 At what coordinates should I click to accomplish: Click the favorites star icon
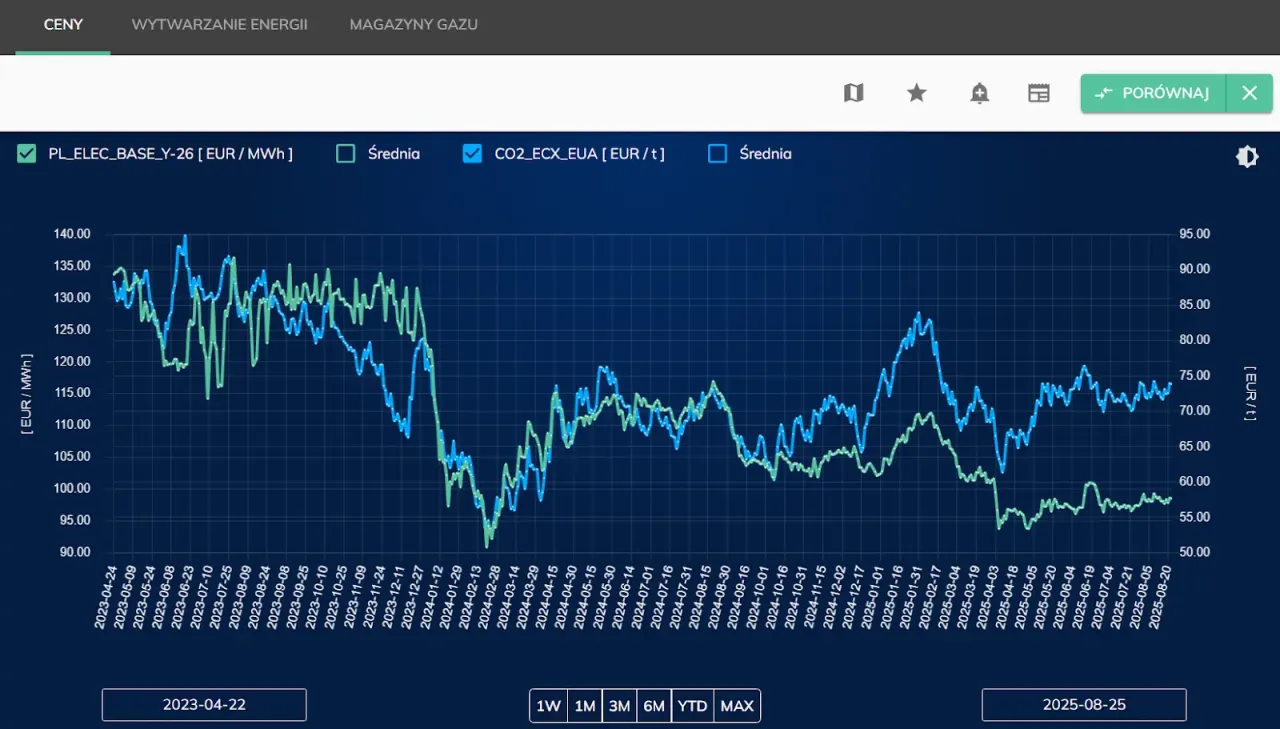[916, 93]
